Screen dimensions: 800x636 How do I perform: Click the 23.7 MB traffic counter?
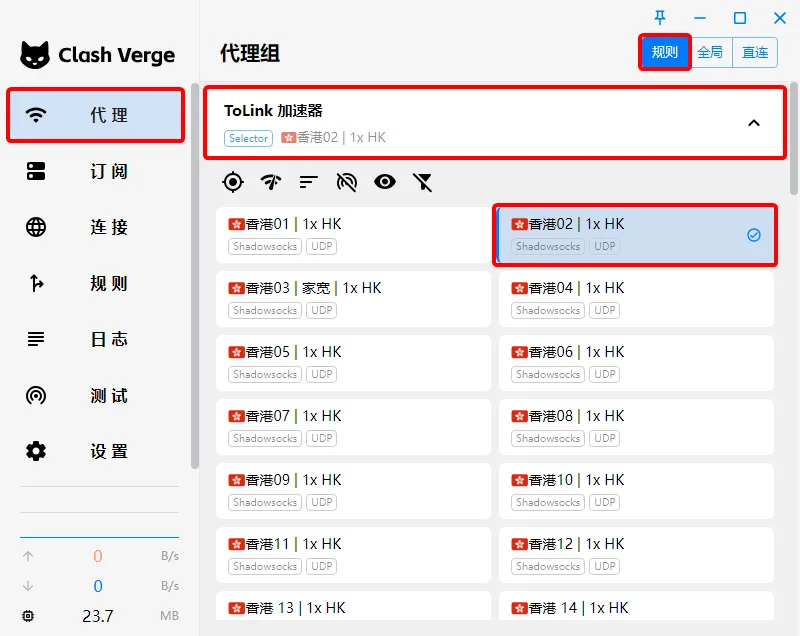pos(97,616)
